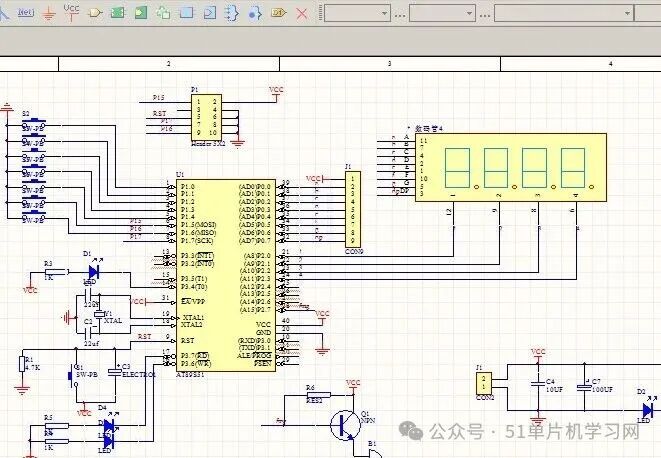Select the D1 LED diode symbol
The image size is (661, 458).
click(94, 272)
